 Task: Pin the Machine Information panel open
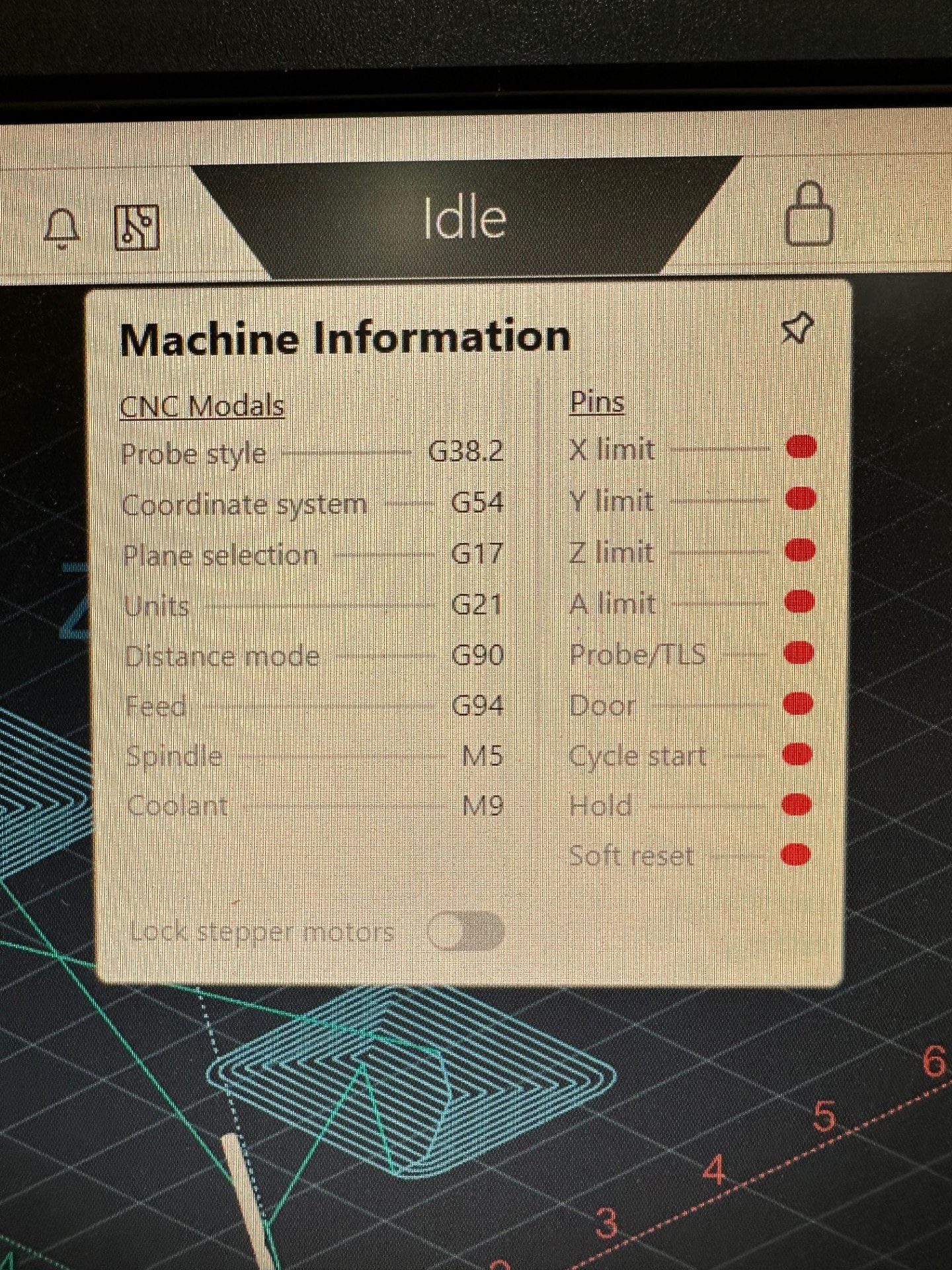[797, 329]
